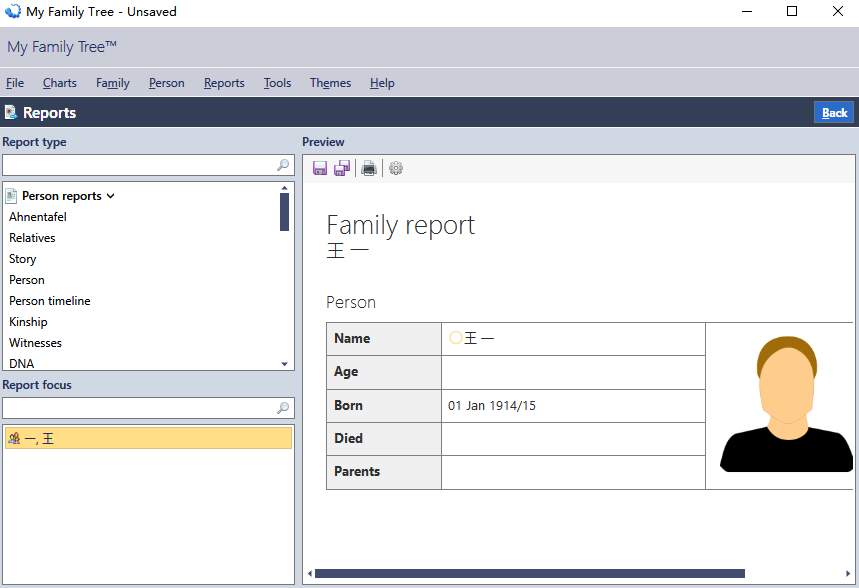
Task: Click the 王一 subtitle under Family report
Action: coord(348,251)
